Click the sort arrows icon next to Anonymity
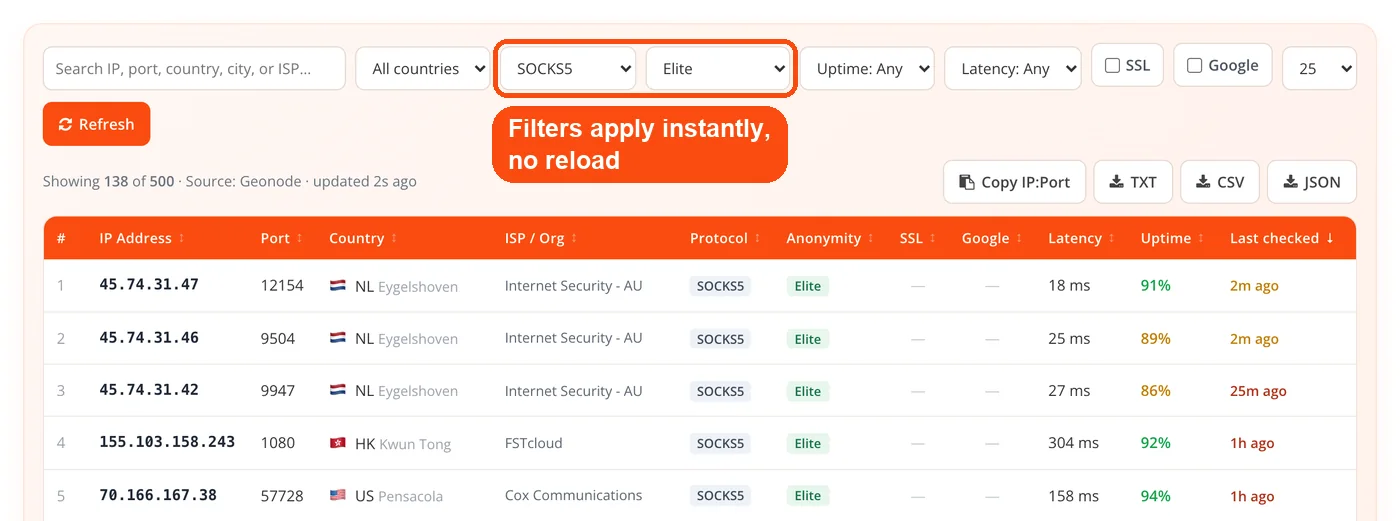Image resolution: width=1400 pixels, height=521 pixels. [870, 239]
